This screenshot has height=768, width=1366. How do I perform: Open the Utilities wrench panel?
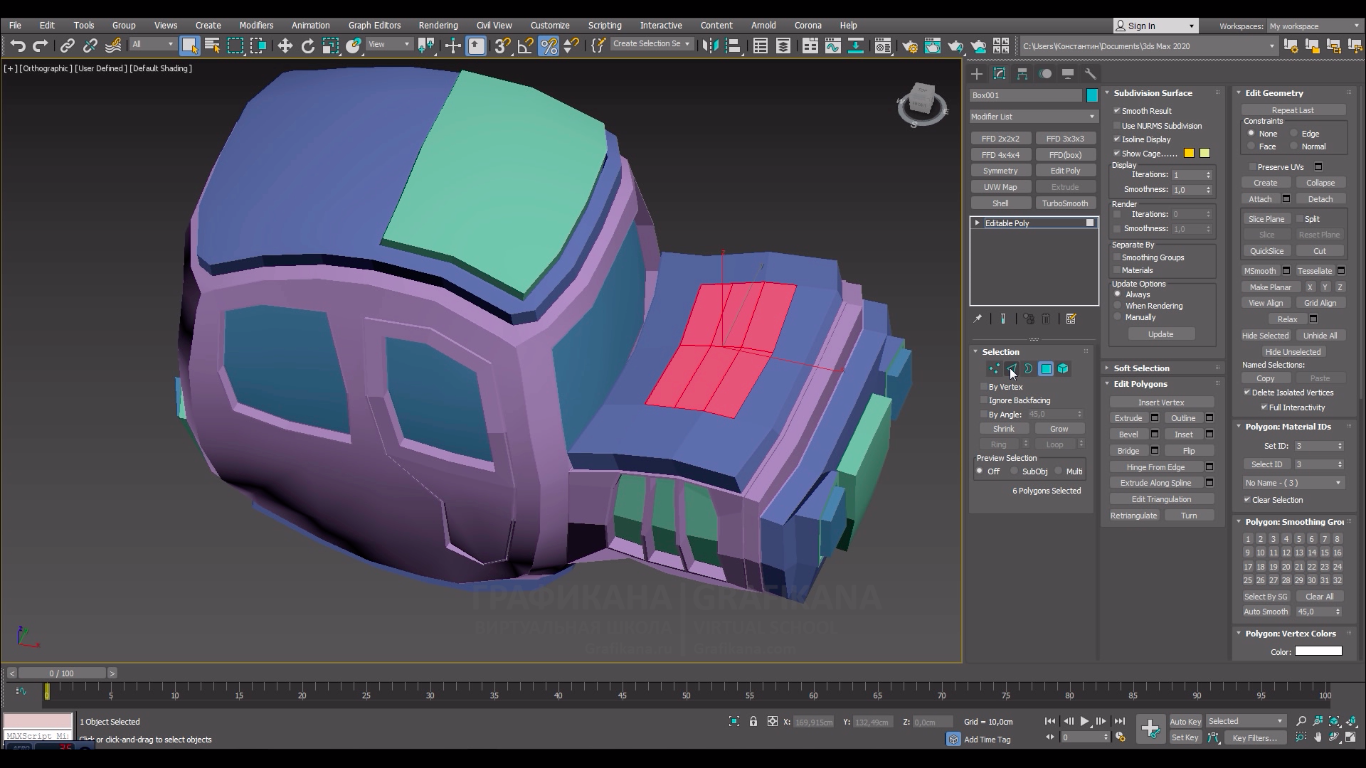tap(1091, 74)
